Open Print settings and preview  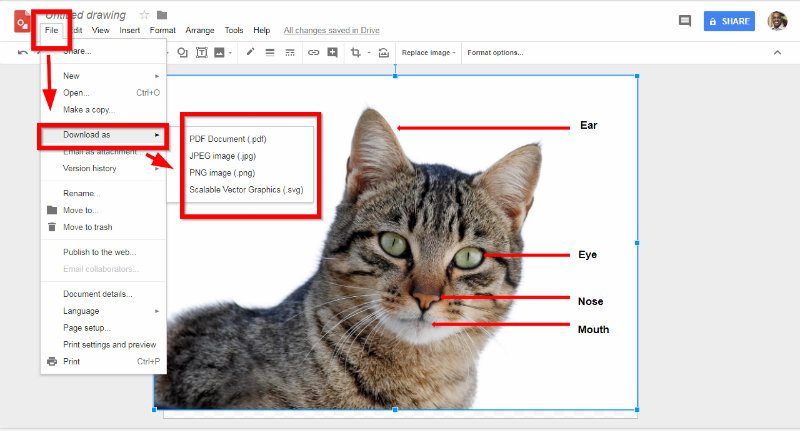(104, 344)
